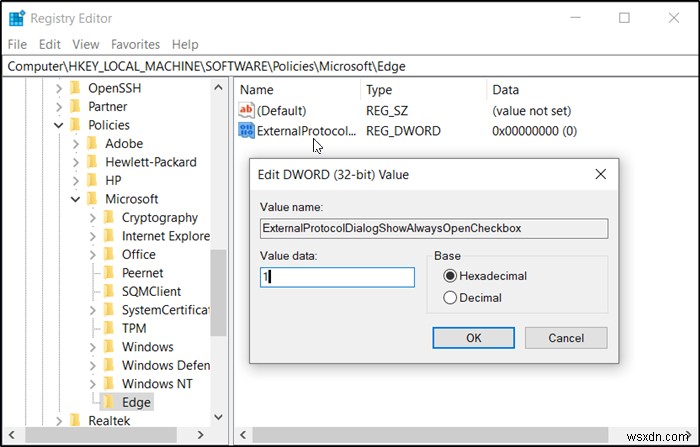
Task: Select the Edge tree item label
Action: point(136,402)
